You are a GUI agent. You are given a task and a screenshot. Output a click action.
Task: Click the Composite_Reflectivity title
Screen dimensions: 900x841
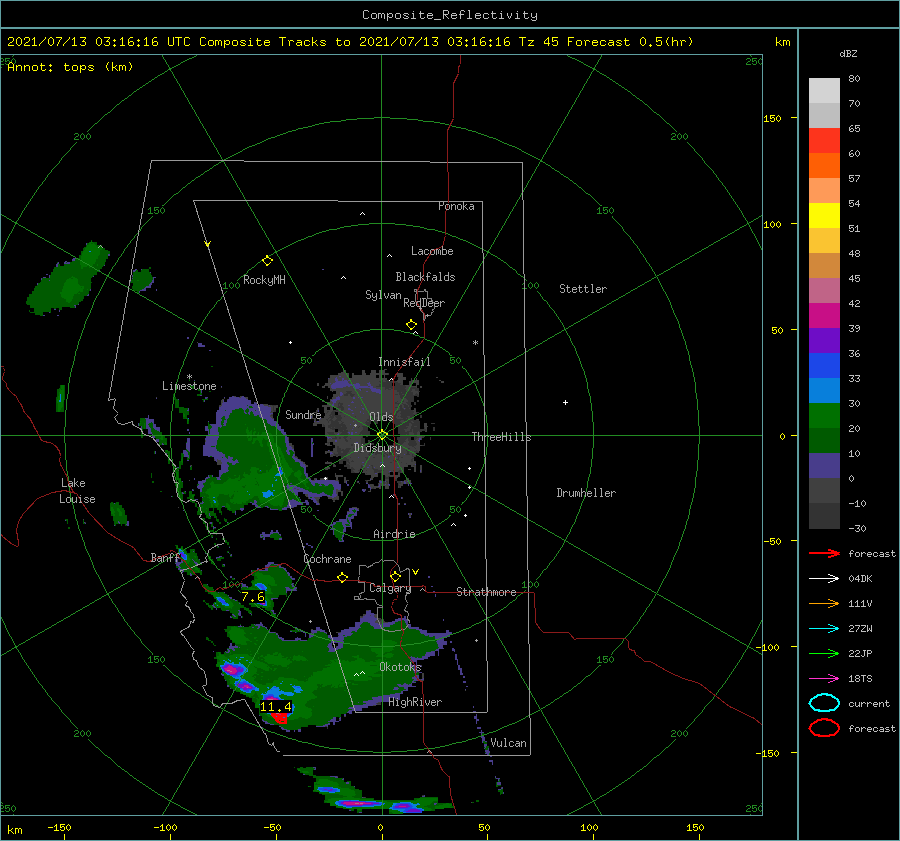pyautogui.click(x=449, y=15)
